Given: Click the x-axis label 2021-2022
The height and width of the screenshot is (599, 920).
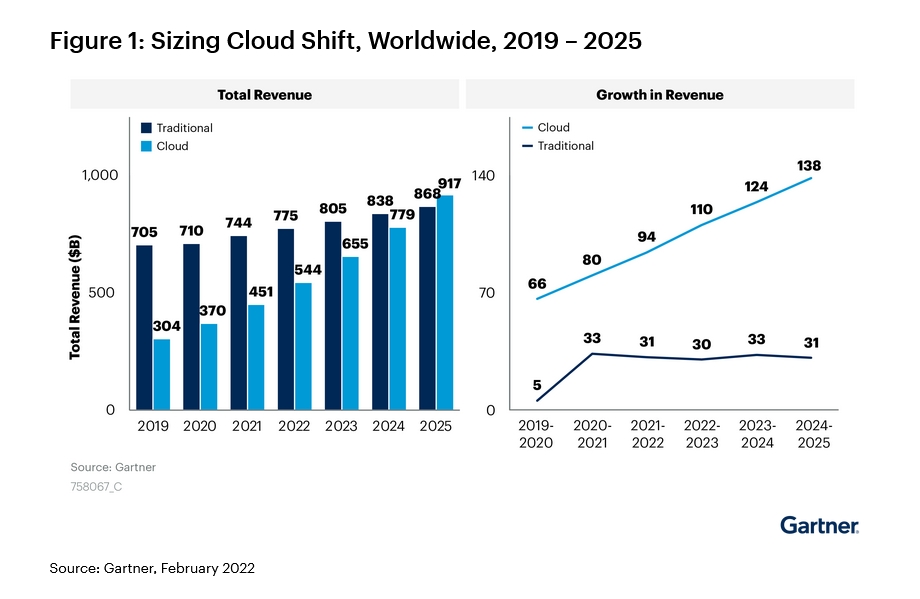Looking at the screenshot, I should pyautogui.click(x=648, y=434).
